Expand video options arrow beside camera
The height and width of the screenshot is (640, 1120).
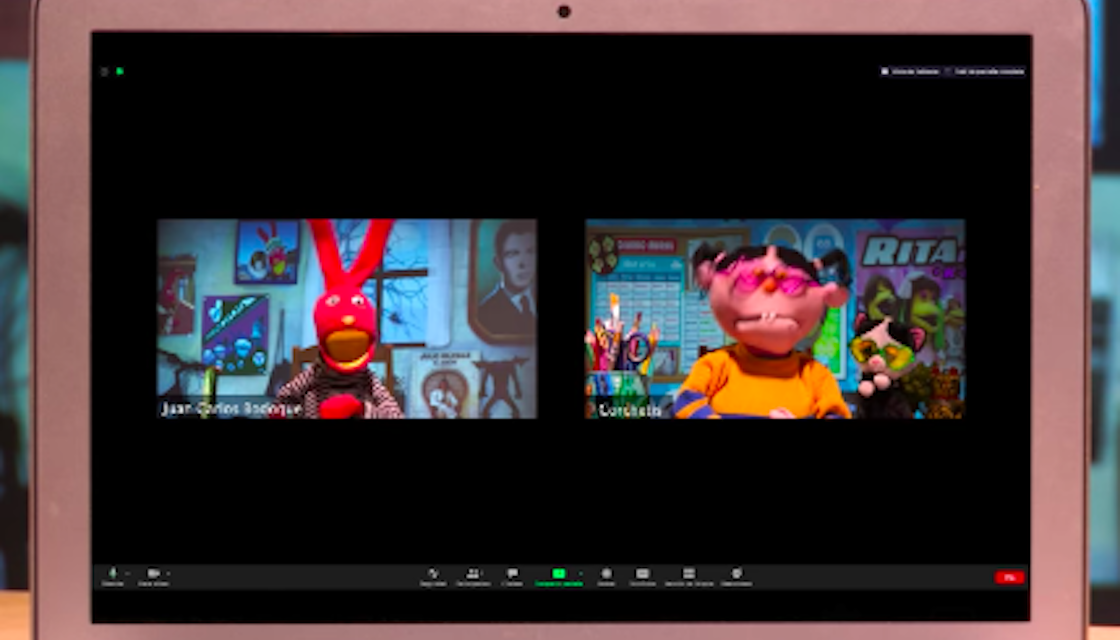point(168,573)
